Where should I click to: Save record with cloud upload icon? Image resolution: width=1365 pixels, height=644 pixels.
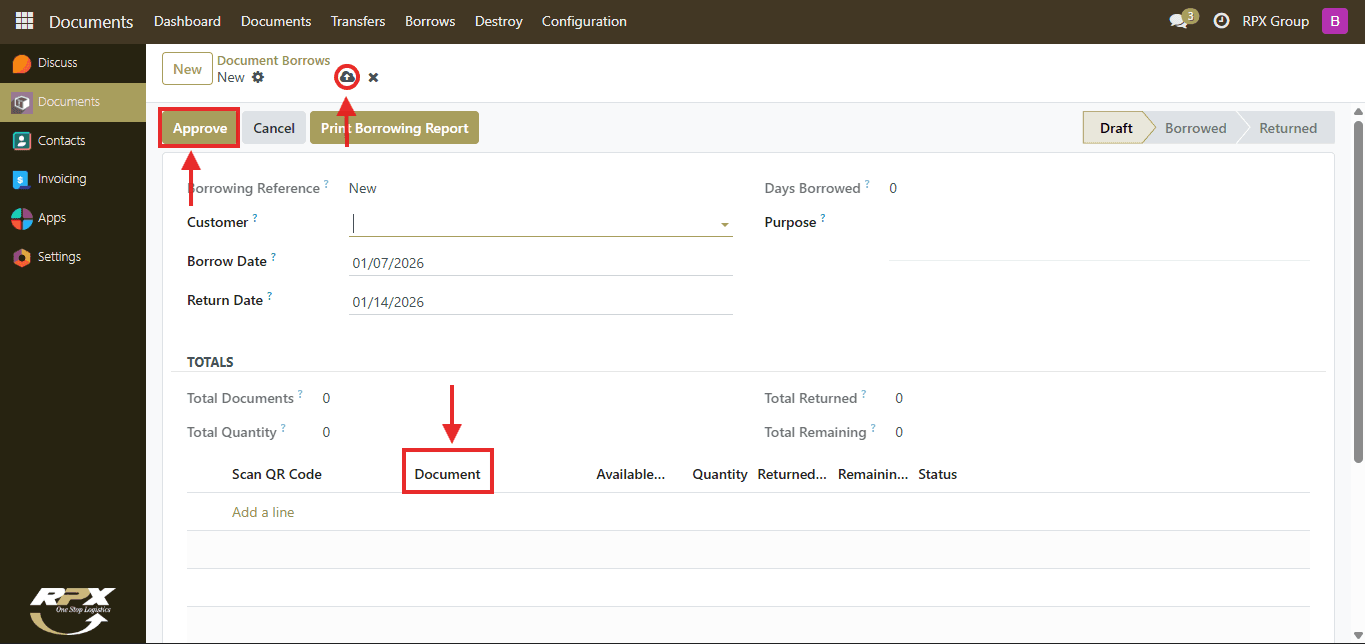coord(347,77)
